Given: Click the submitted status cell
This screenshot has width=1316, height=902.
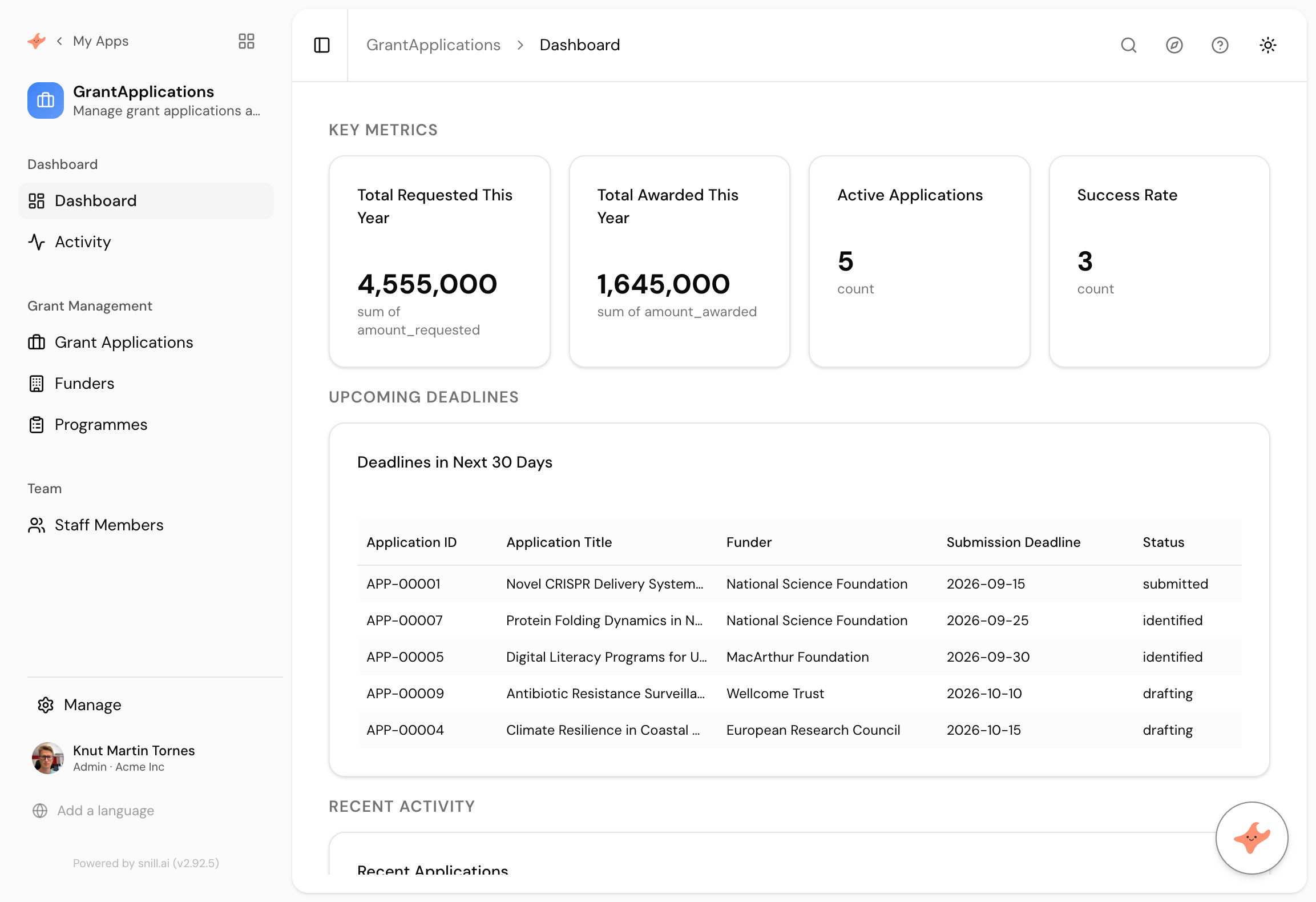Looking at the screenshot, I should (x=1175, y=584).
